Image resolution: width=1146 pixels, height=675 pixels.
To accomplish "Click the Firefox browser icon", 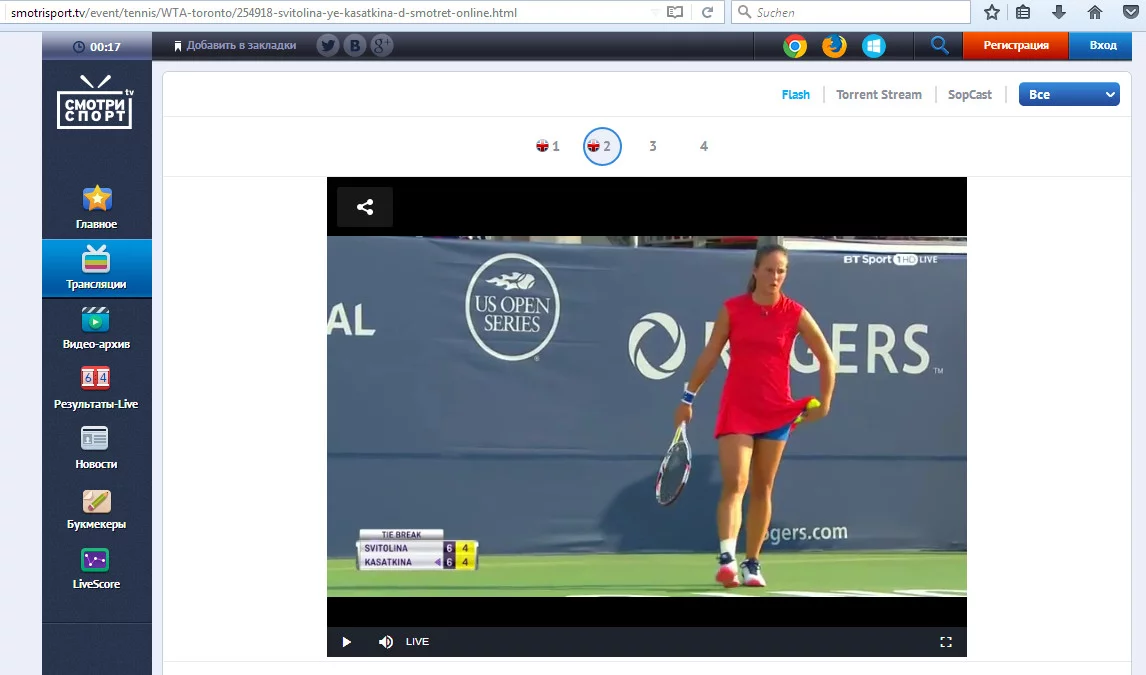I will [x=834, y=46].
